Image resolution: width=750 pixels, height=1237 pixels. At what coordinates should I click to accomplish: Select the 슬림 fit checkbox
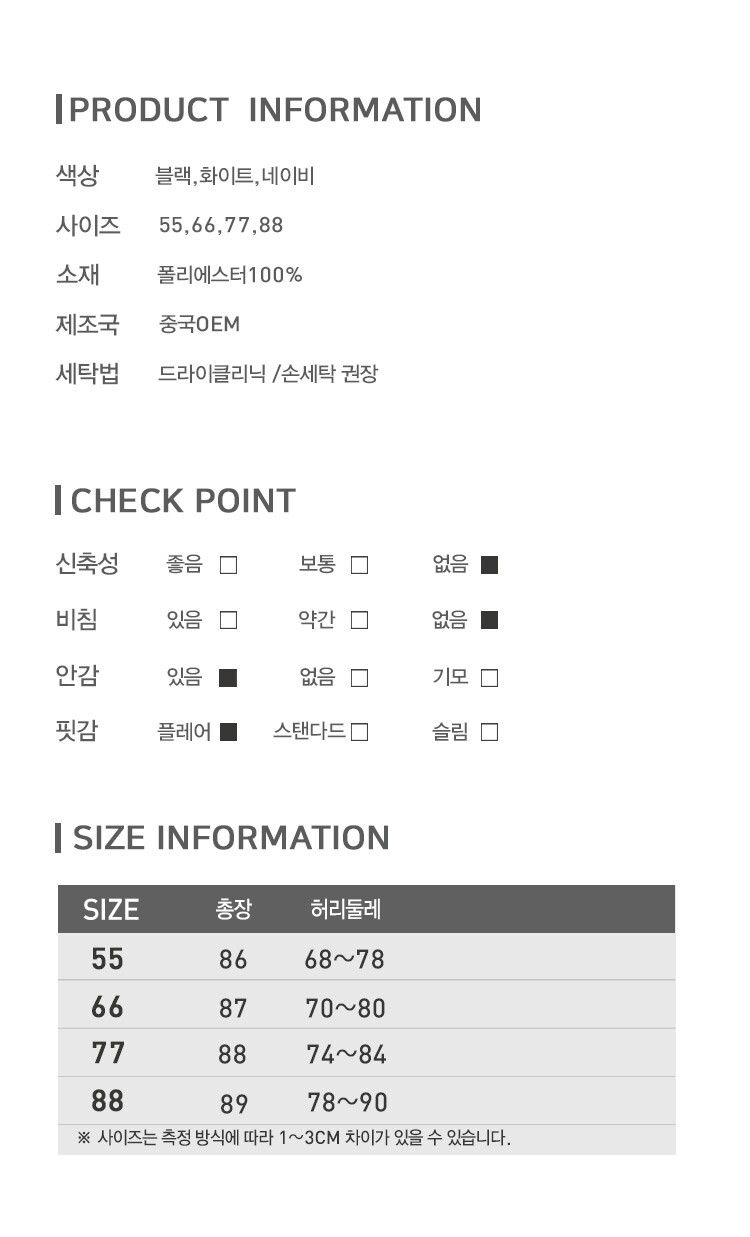[489, 732]
